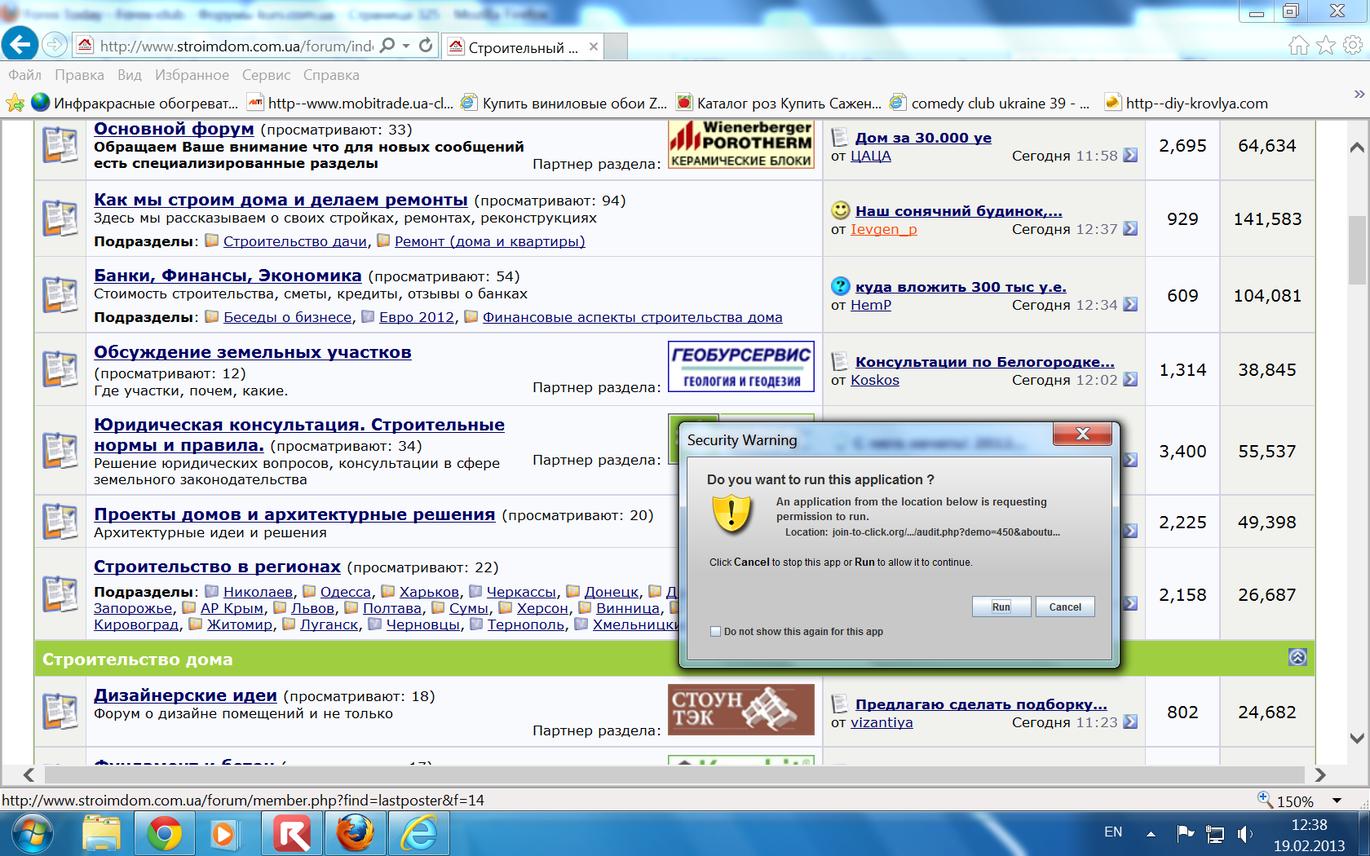The width and height of the screenshot is (1370, 856).
Task: Click the Add to Favorites bar star icon
Action: point(15,102)
